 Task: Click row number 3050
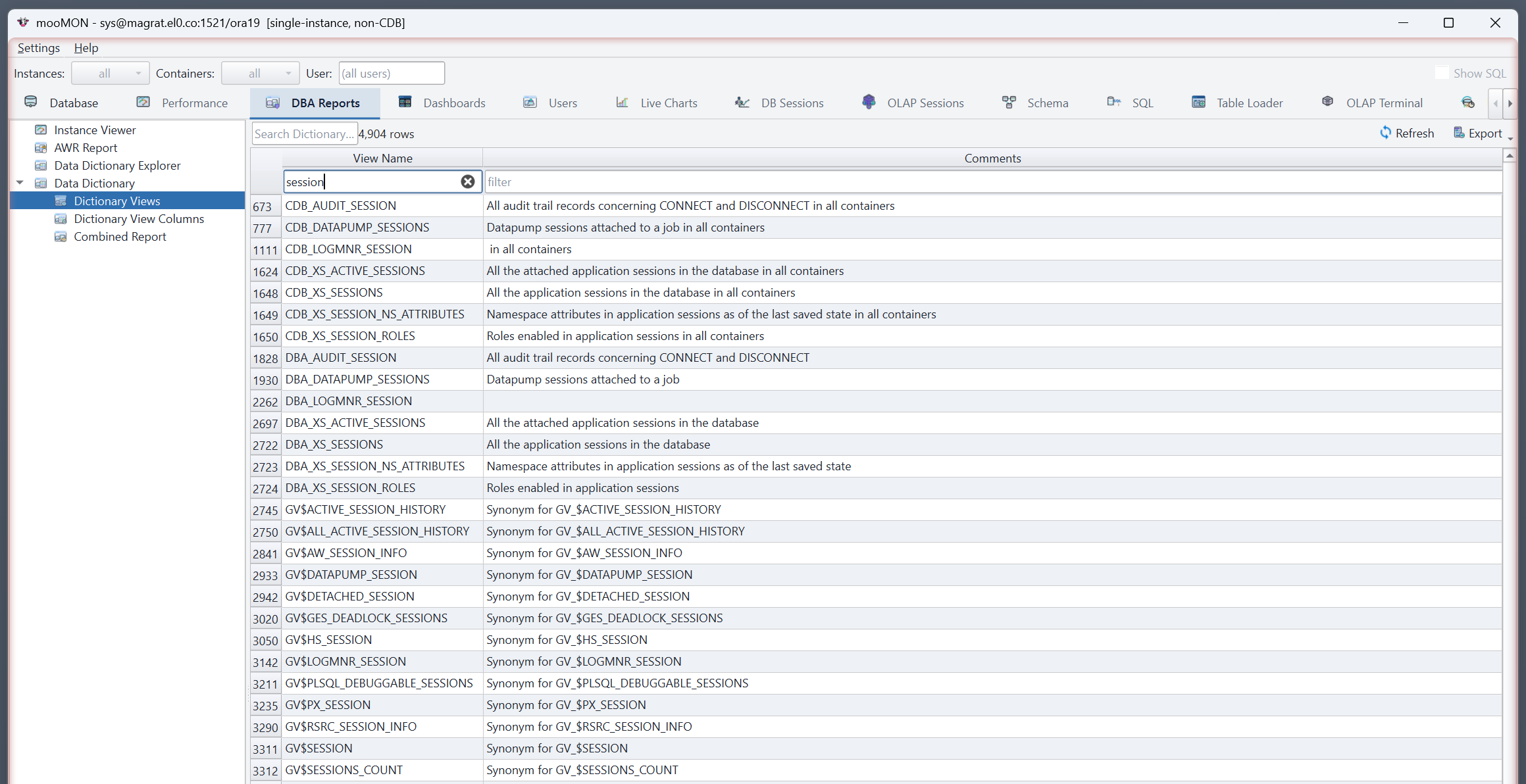(266, 641)
